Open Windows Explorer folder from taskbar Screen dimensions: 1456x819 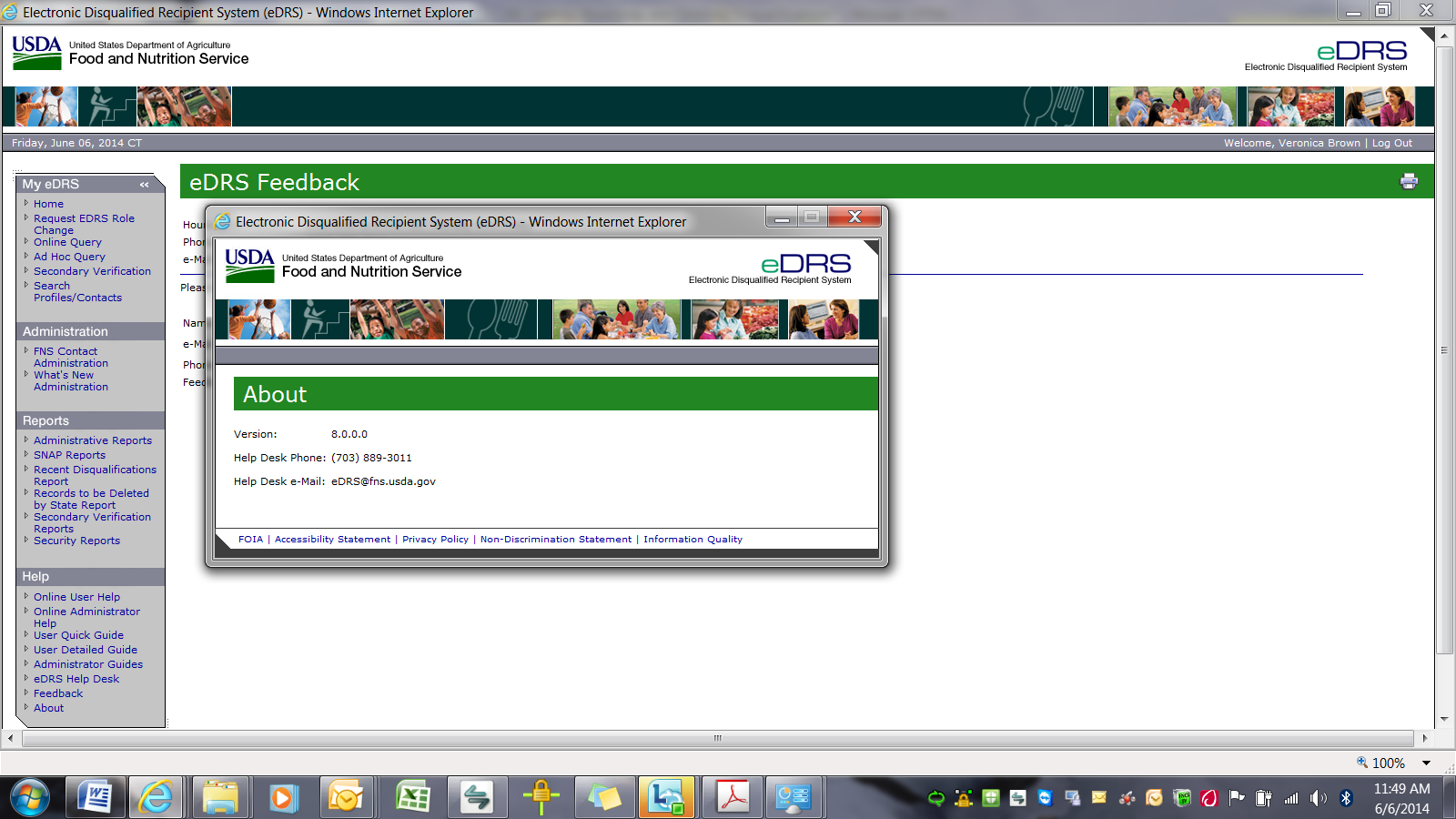pos(219,798)
